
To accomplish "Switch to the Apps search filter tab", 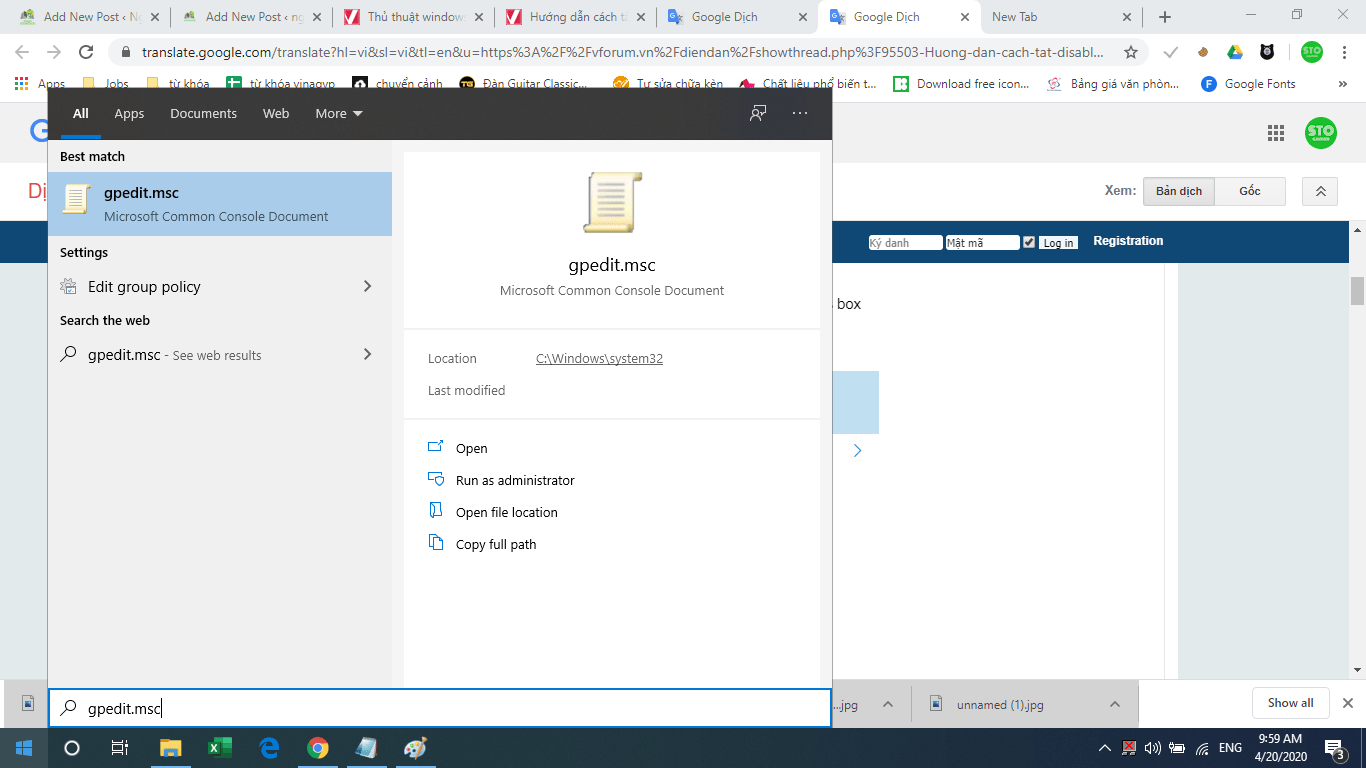I will 129,113.
